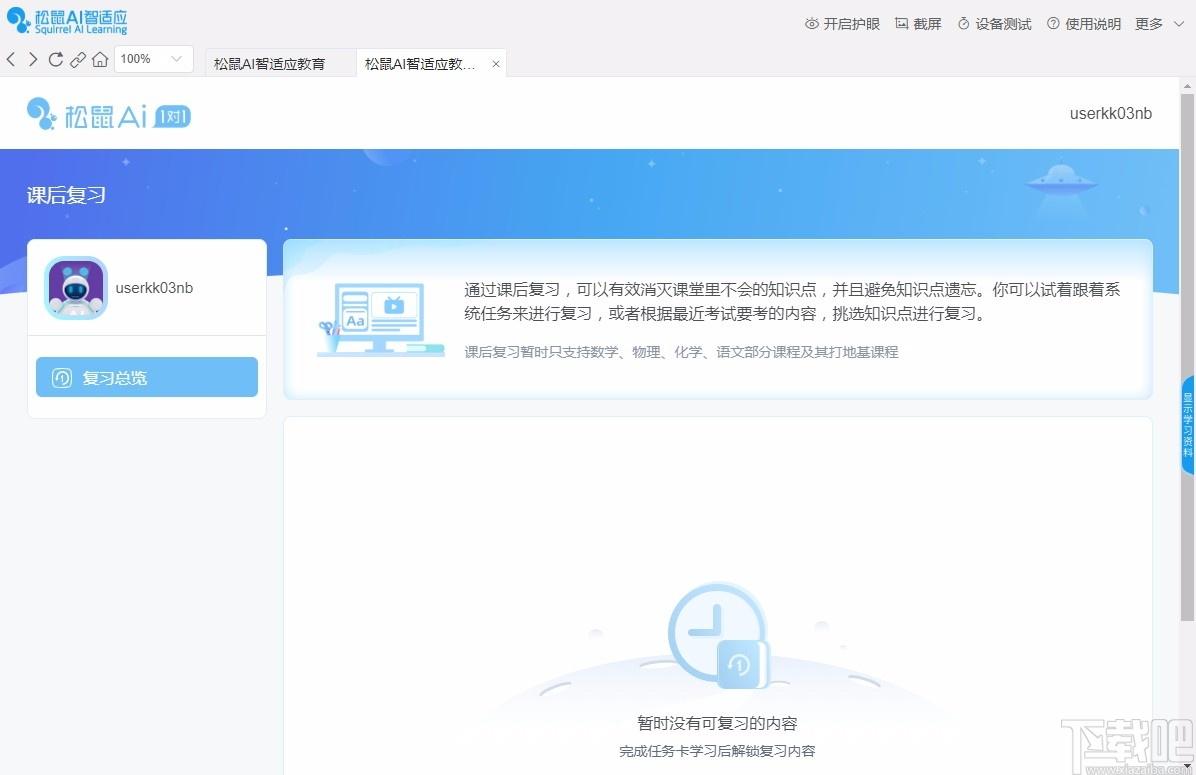Open the 100% zoom level dropdown
Image resolution: width=1196 pixels, height=775 pixels.
point(153,59)
